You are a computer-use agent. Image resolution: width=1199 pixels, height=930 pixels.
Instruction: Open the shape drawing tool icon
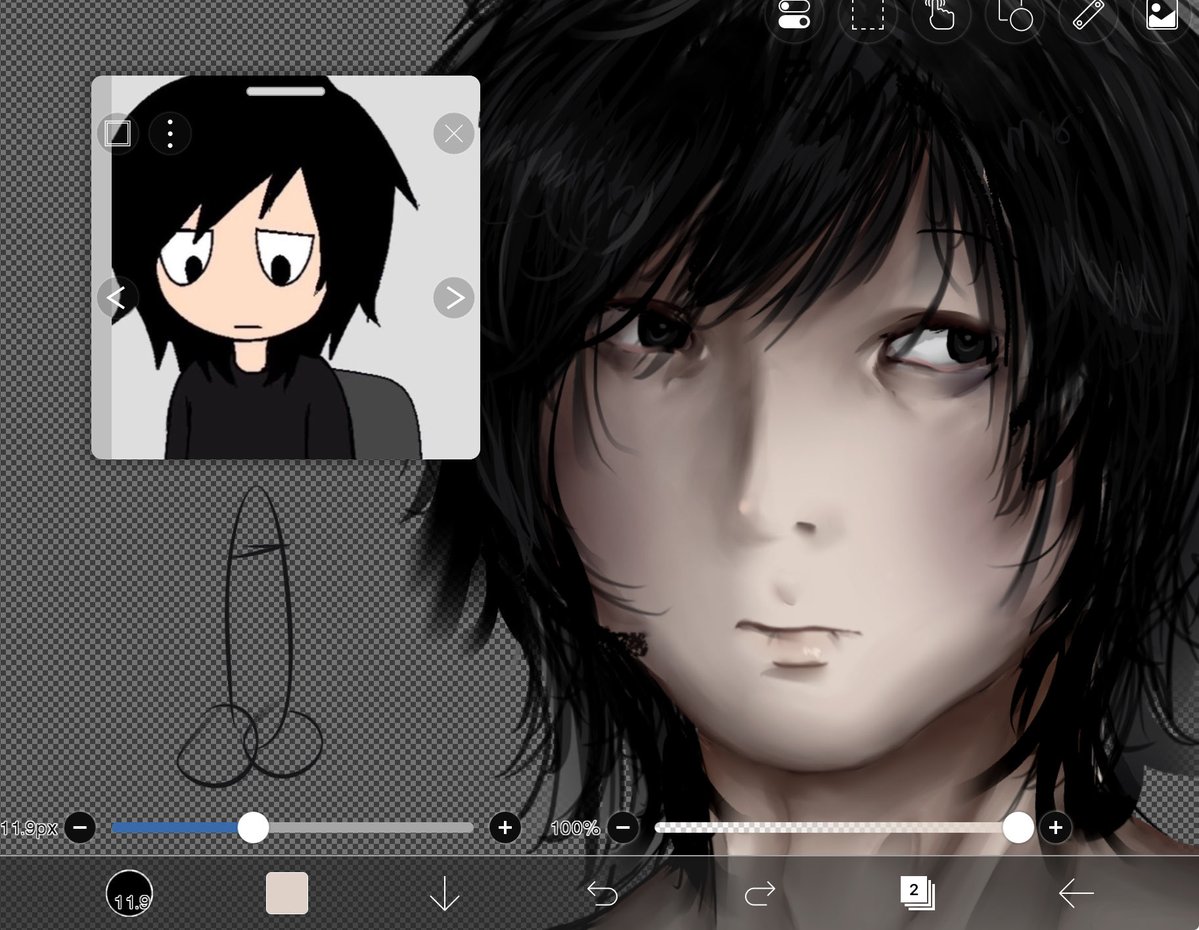coord(1014,15)
